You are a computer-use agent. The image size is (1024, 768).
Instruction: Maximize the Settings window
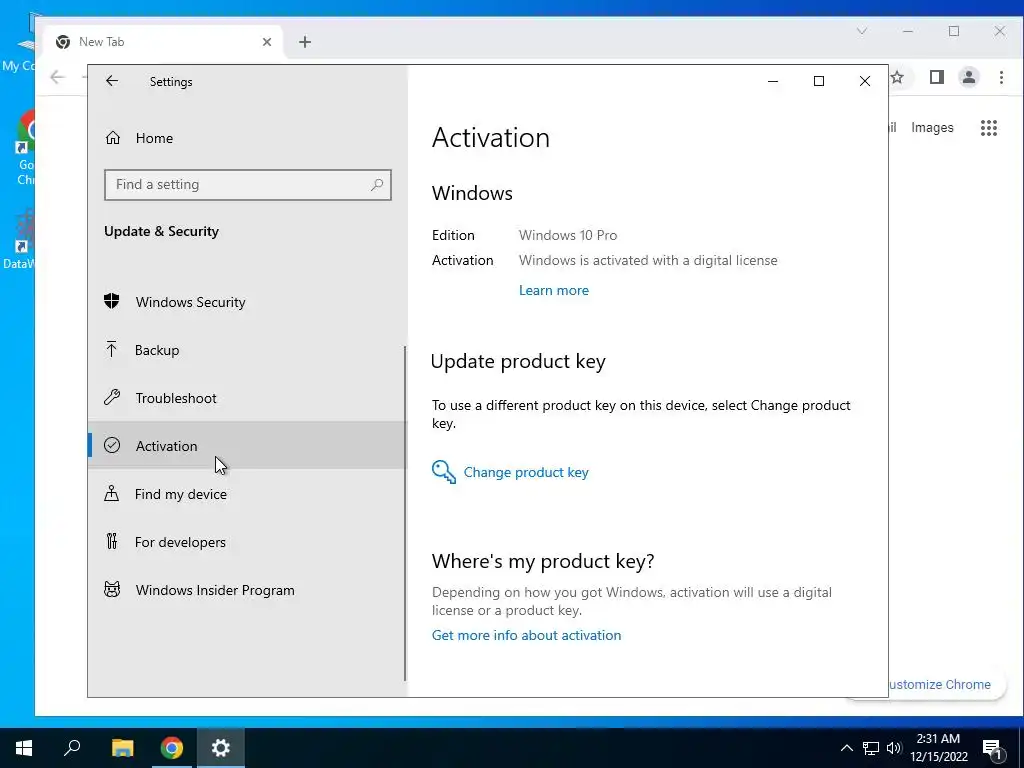click(x=818, y=81)
